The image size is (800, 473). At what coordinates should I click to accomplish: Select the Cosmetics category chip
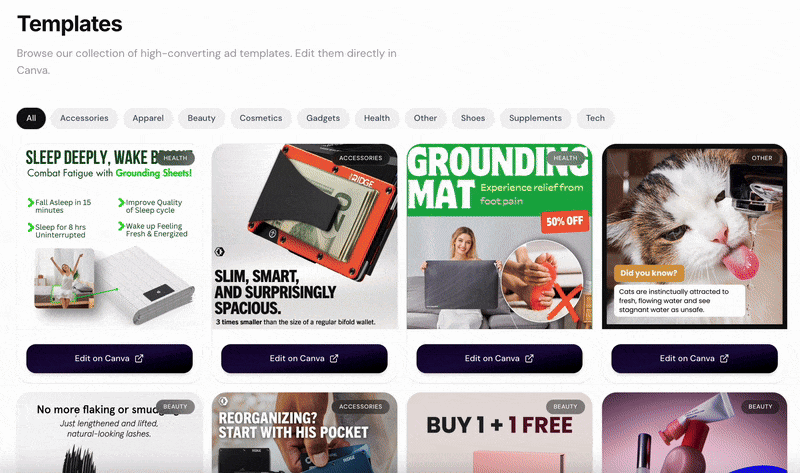tap(261, 118)
